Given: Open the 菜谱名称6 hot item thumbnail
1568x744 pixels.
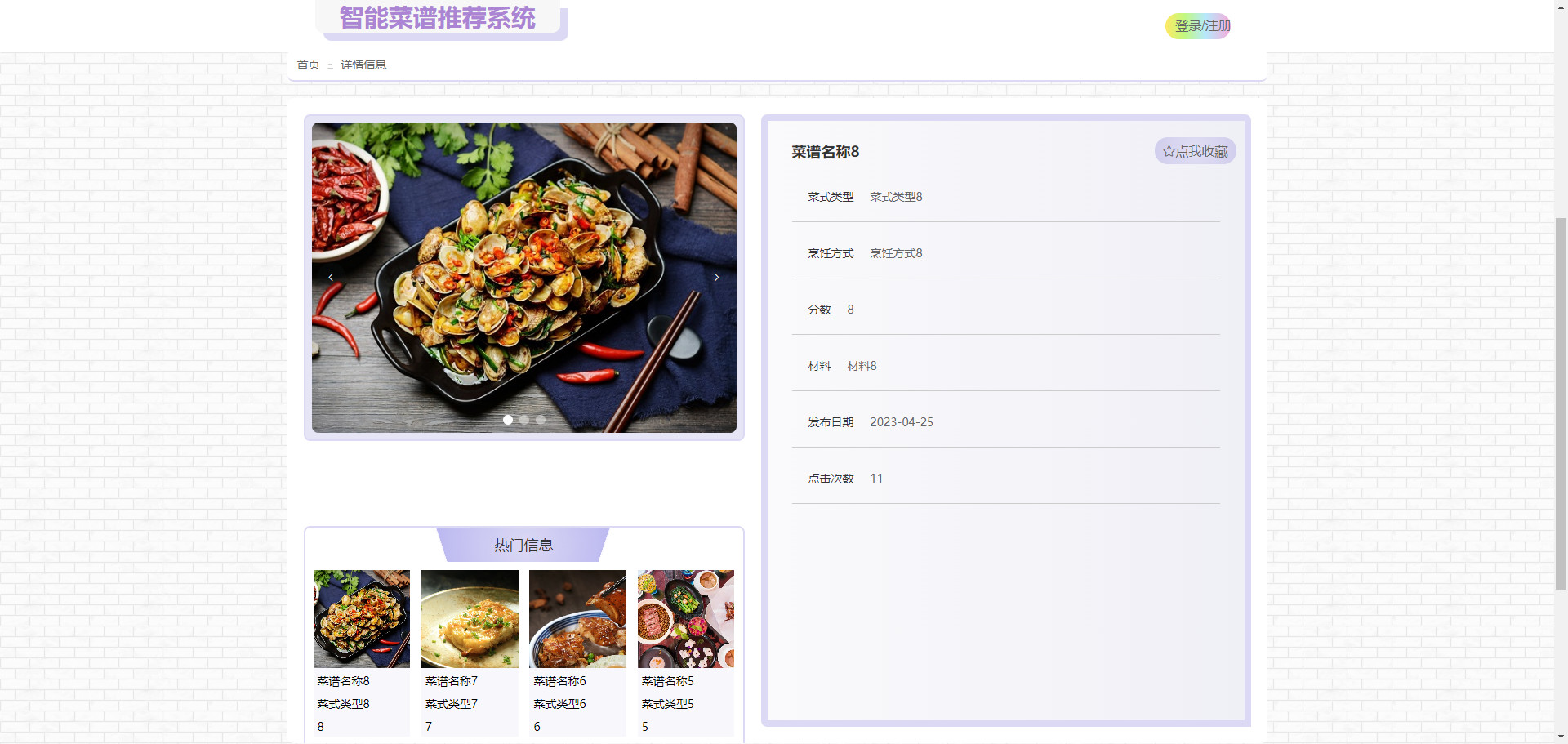Looking at the screenshot, I should tap(577, 619).
